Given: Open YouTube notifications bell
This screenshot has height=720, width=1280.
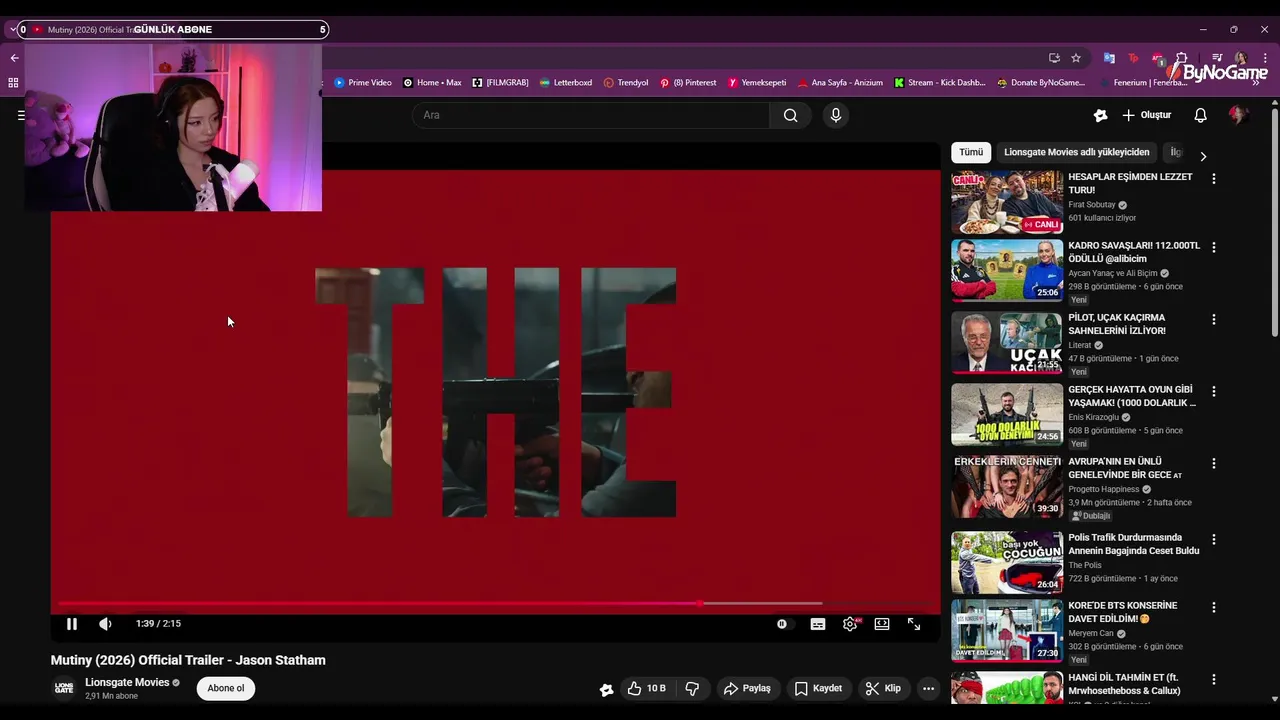Looking at the screenshot, I should pyautogui.click(x=1201, y=115).
